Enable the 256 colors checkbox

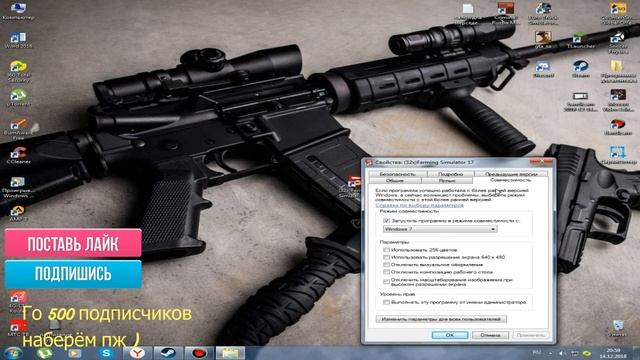pos(386,250)
